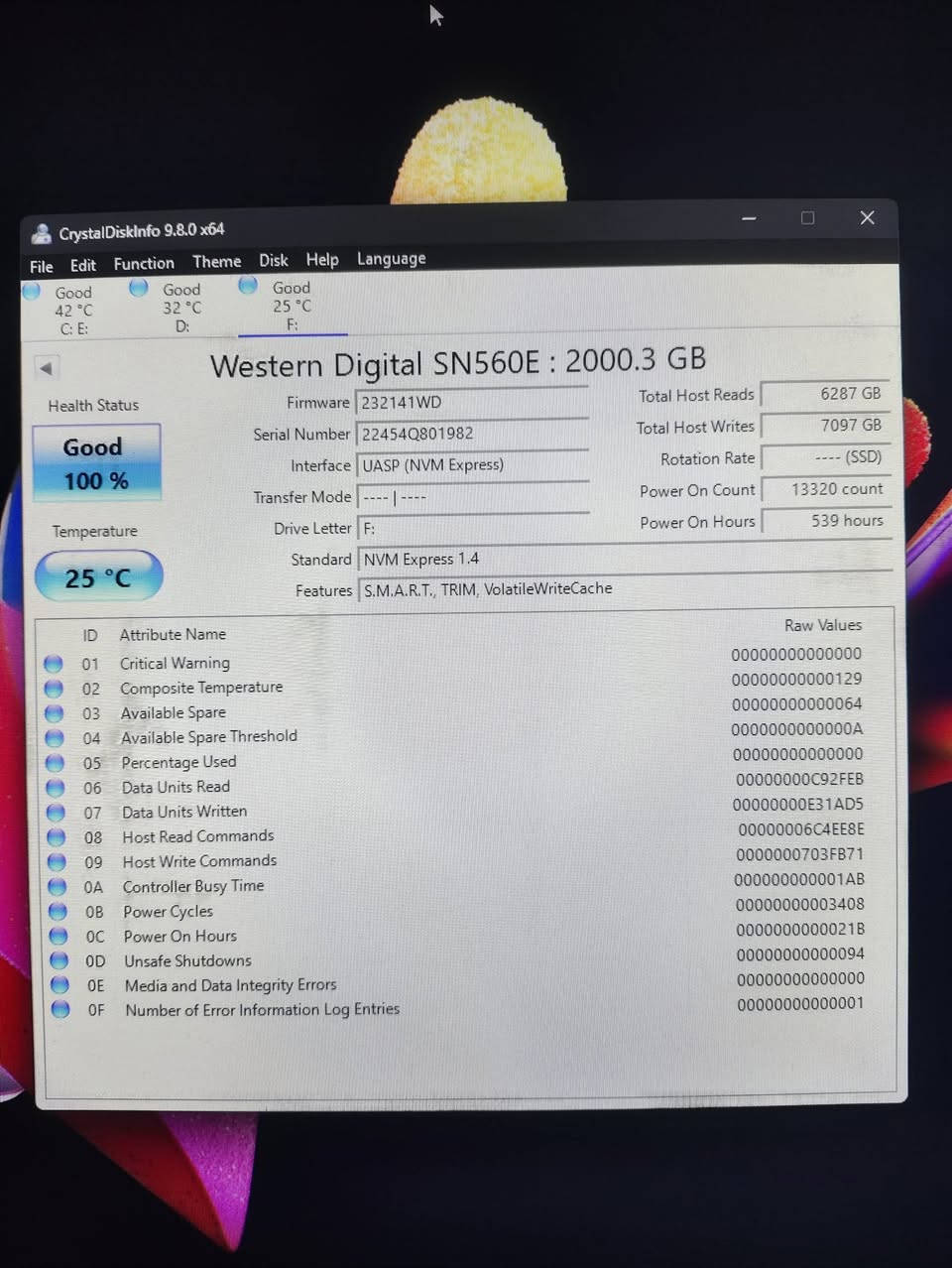The image size is (952, 1268).
Task: Open the File menu
Action: pyautogui.click(x=40, y=265)
